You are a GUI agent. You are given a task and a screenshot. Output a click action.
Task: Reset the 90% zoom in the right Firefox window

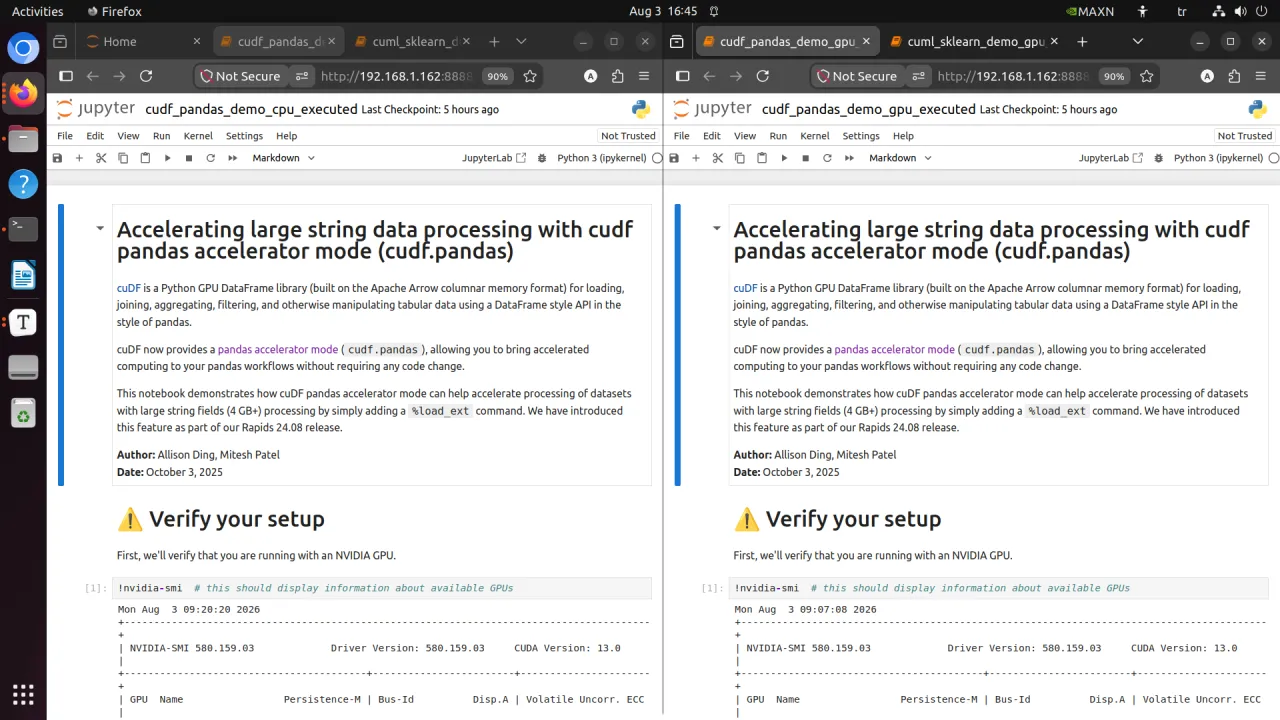coord(1114,76)
